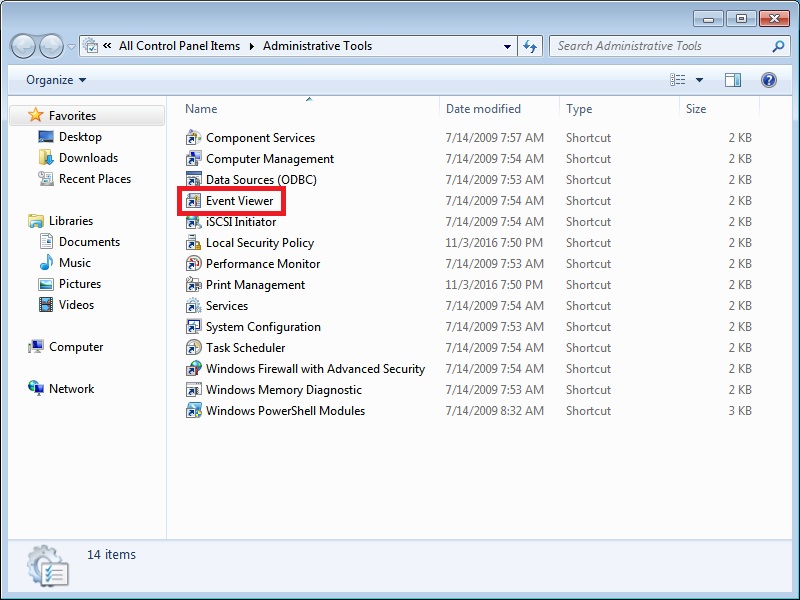Screen dimensions: 800x600
Task: Click the Computer Management shortcut icon
Action: point(193,159)
